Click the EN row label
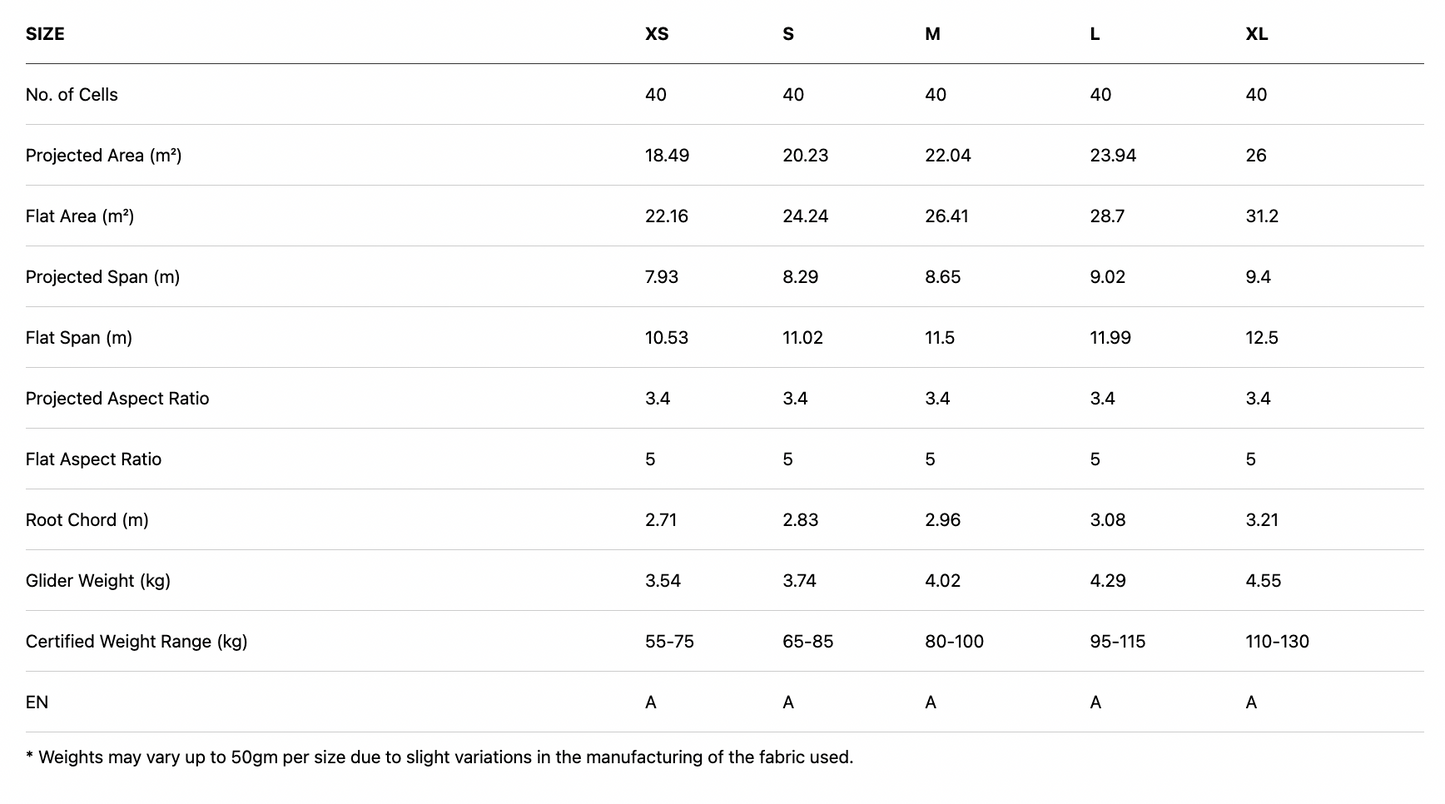Screen dimensions: 1445x804 pos(37,703)
